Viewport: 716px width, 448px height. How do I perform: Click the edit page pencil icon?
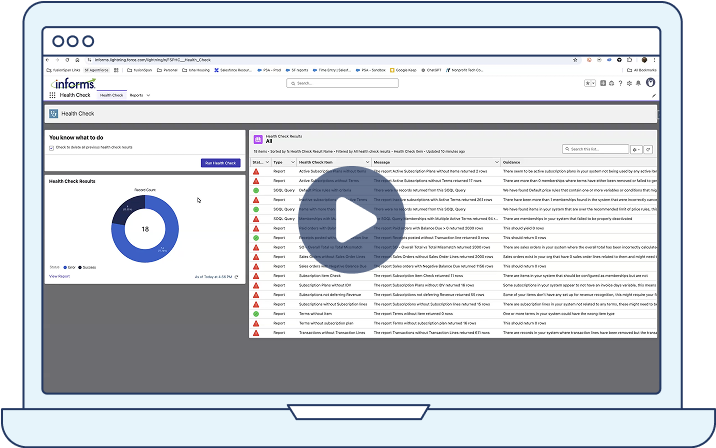click(x=653, y=96)
